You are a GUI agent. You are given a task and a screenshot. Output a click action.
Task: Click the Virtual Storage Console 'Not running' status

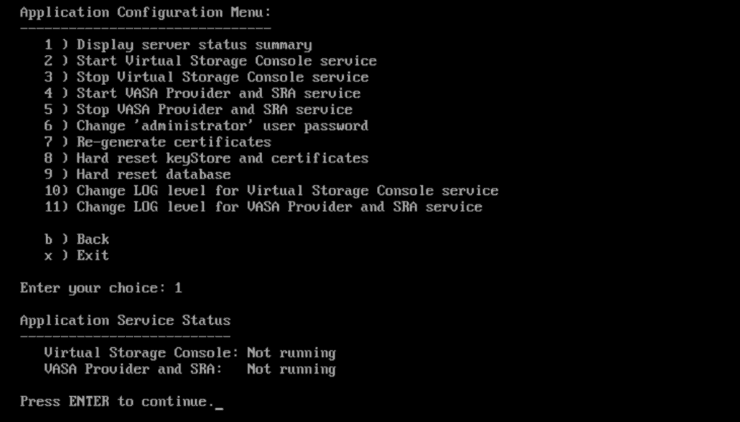(x=291, y=353)
